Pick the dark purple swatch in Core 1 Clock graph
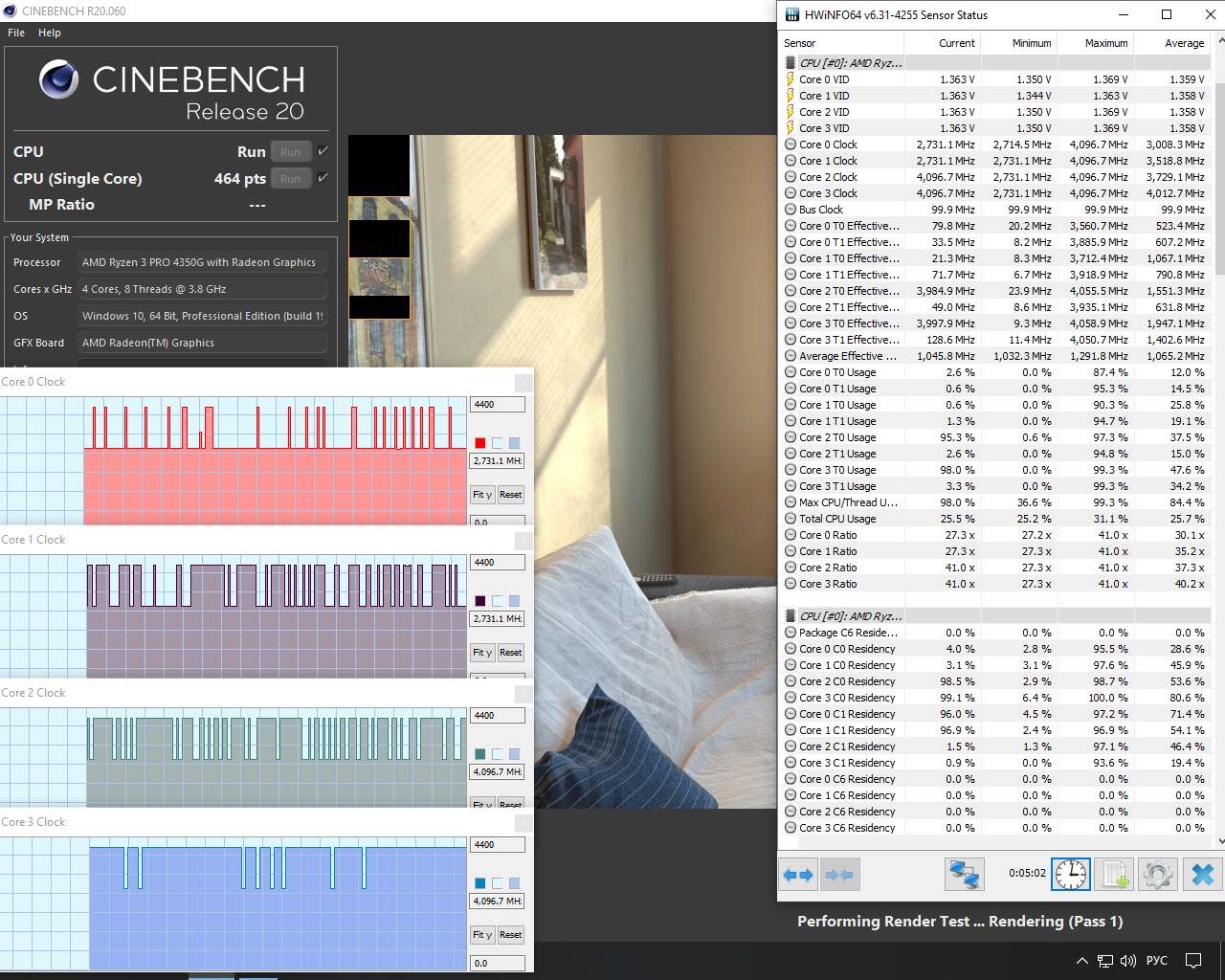 point(480,601)
